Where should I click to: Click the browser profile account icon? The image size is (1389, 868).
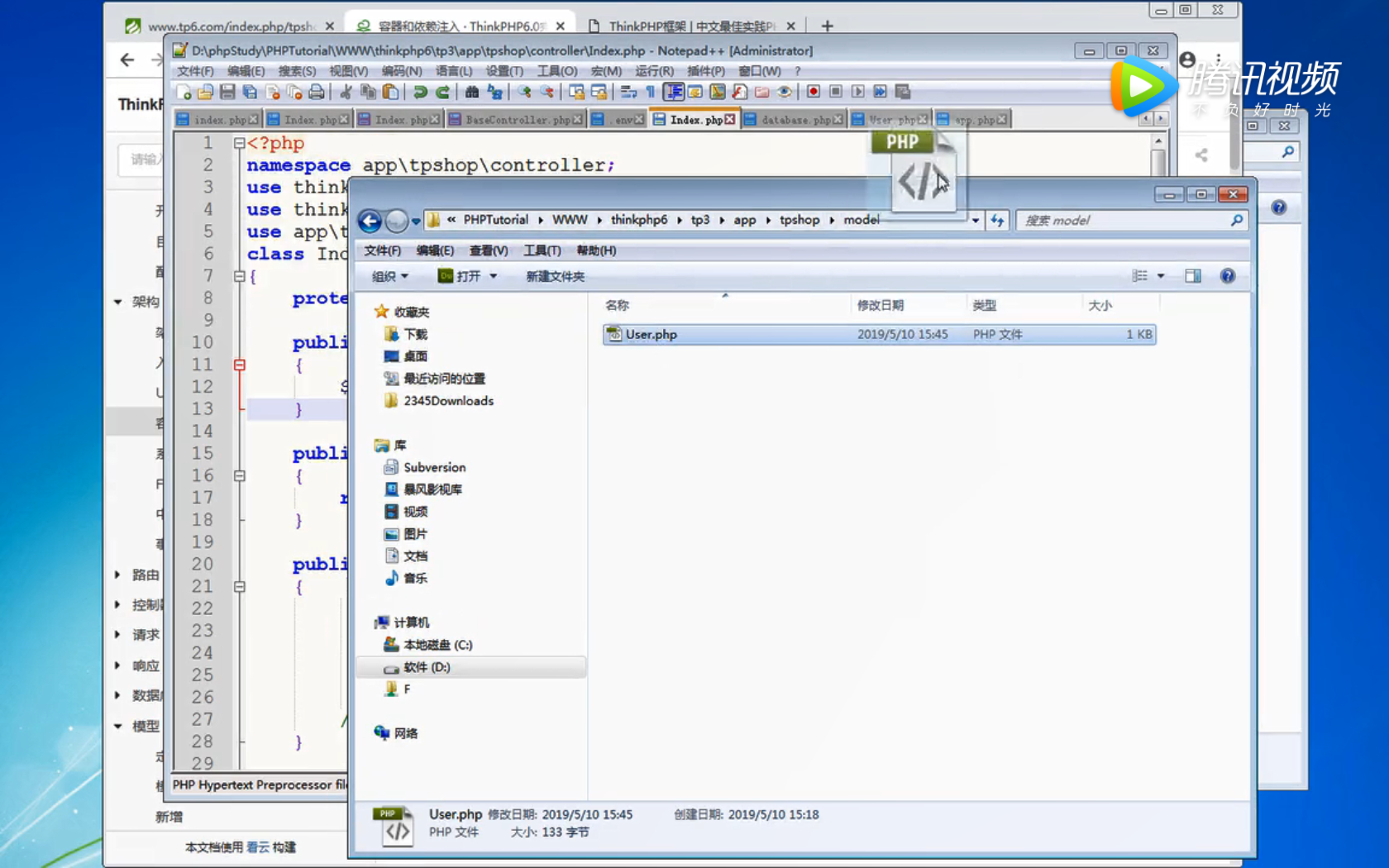pos(1187,60)
